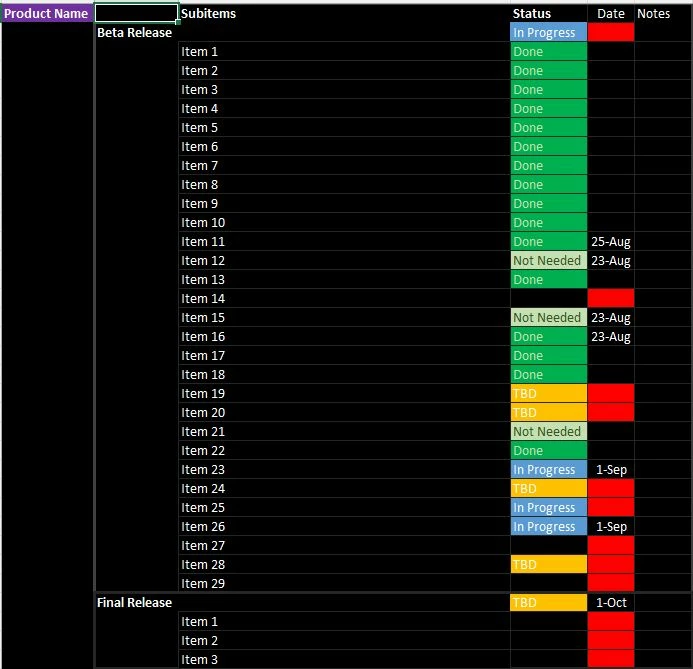
Task: Click the TBD status of Item 24
Action: (x=548, y=489)
